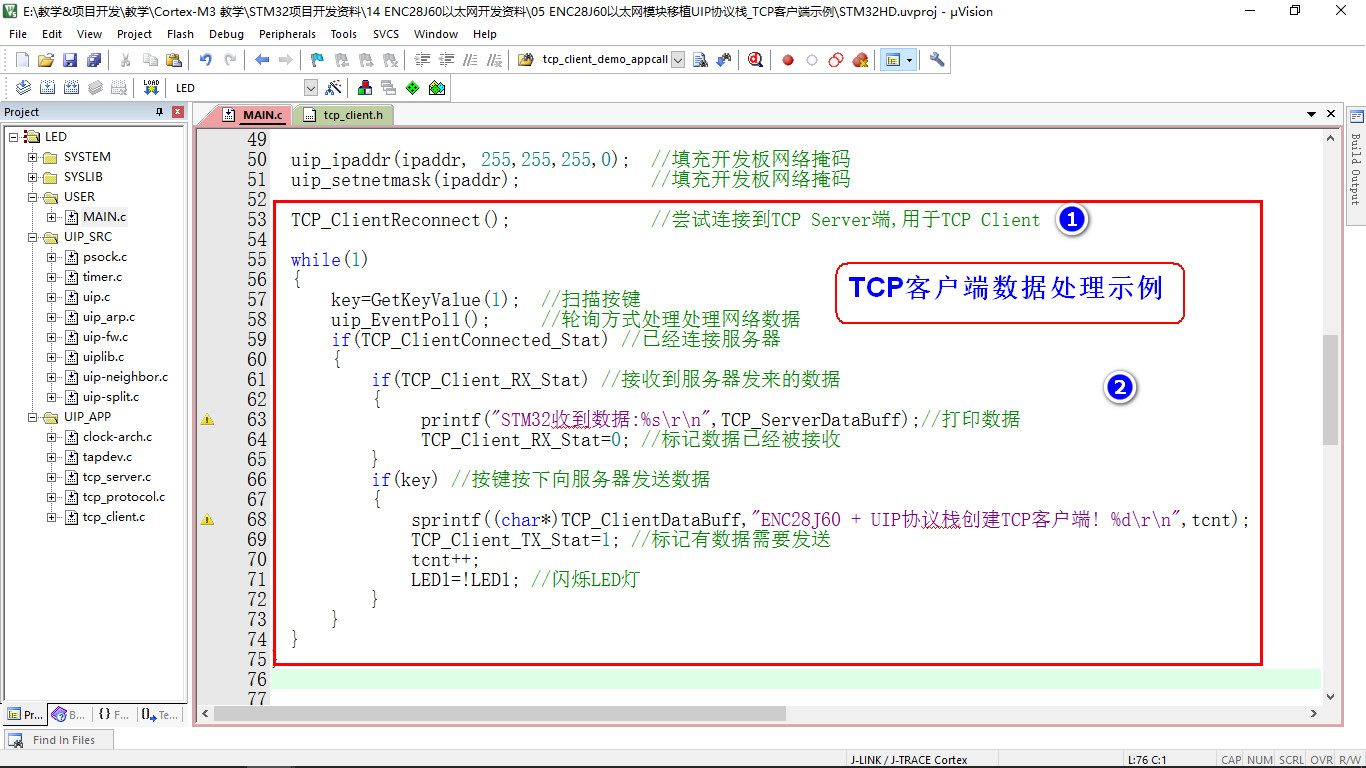Viewport: 1366px width, 768px height.
Task: Insert a bookmark using the flag icon
Action: click(x=318, y=60)
